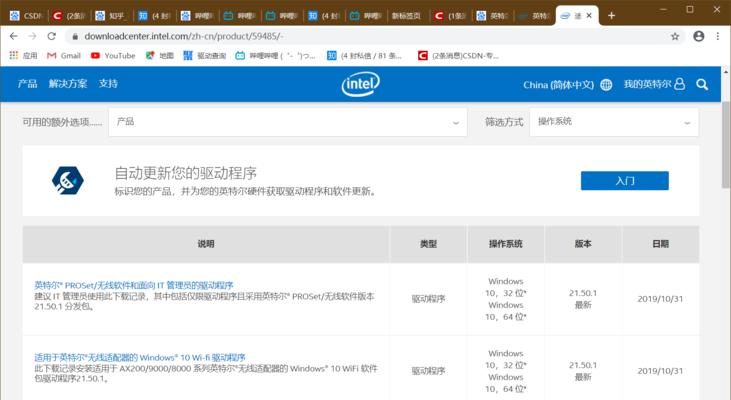731x400 pixels.
Task: Click the 操作系统 column header
Action: (x=505, y=244)
